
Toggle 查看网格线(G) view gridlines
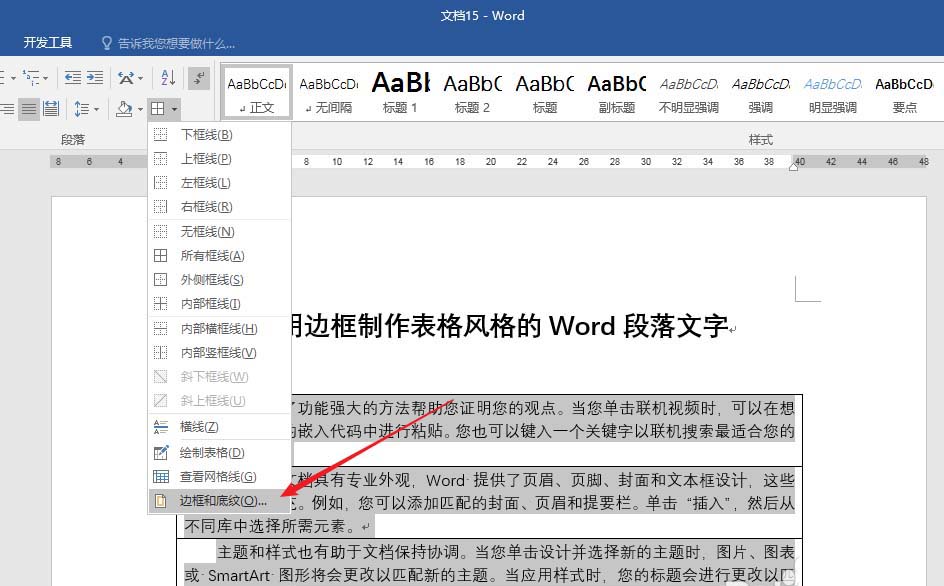pyautogui.click(x=218, y=477)
